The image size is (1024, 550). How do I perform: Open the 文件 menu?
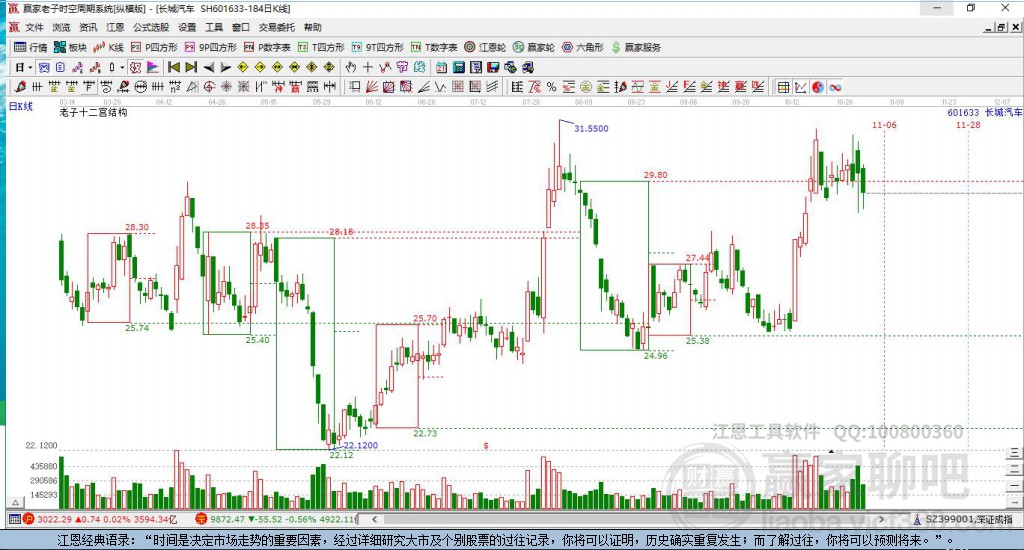(34, 27)
